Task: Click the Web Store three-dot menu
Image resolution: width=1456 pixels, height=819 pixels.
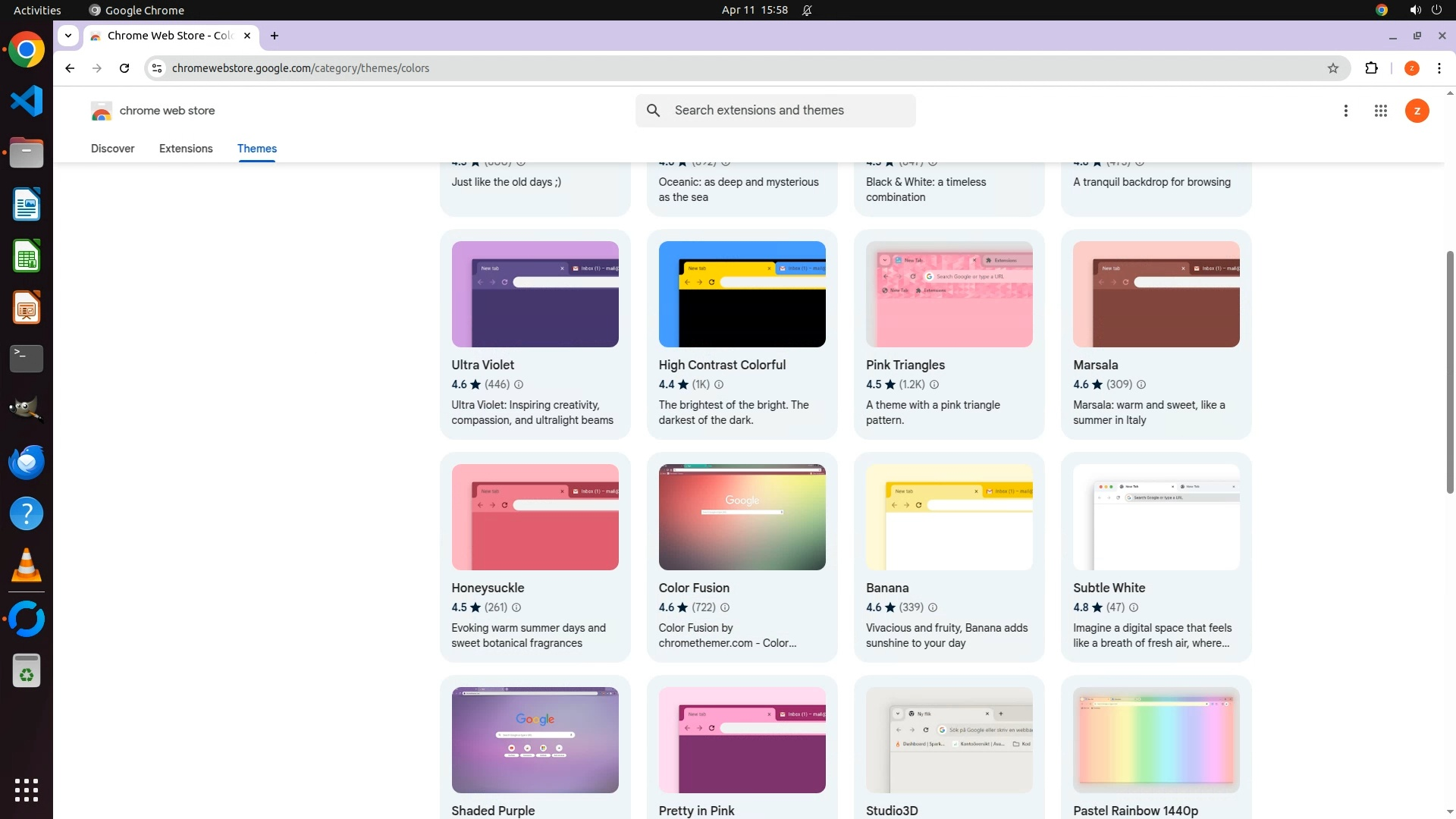Action: click(x=1346, y=111)
